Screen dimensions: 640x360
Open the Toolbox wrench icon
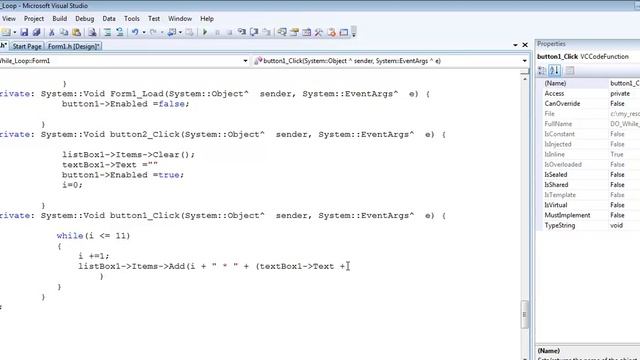pos(319,32)
